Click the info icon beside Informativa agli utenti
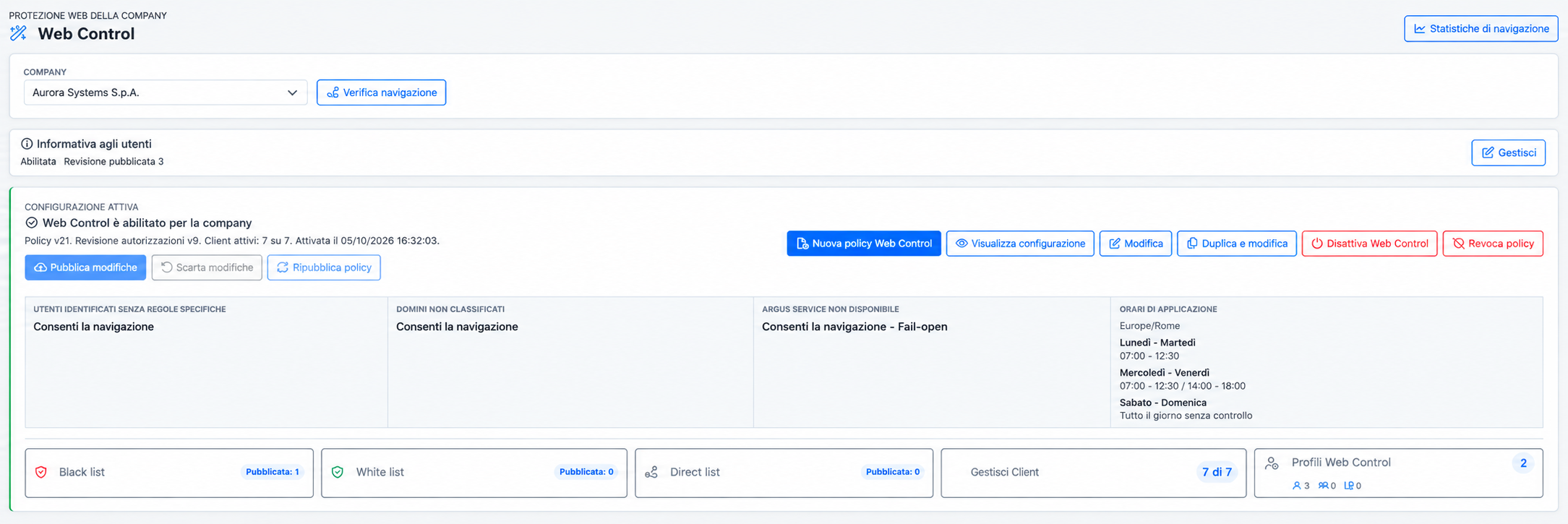Screen dimensions: 1568x524 (x=27, y=144)
